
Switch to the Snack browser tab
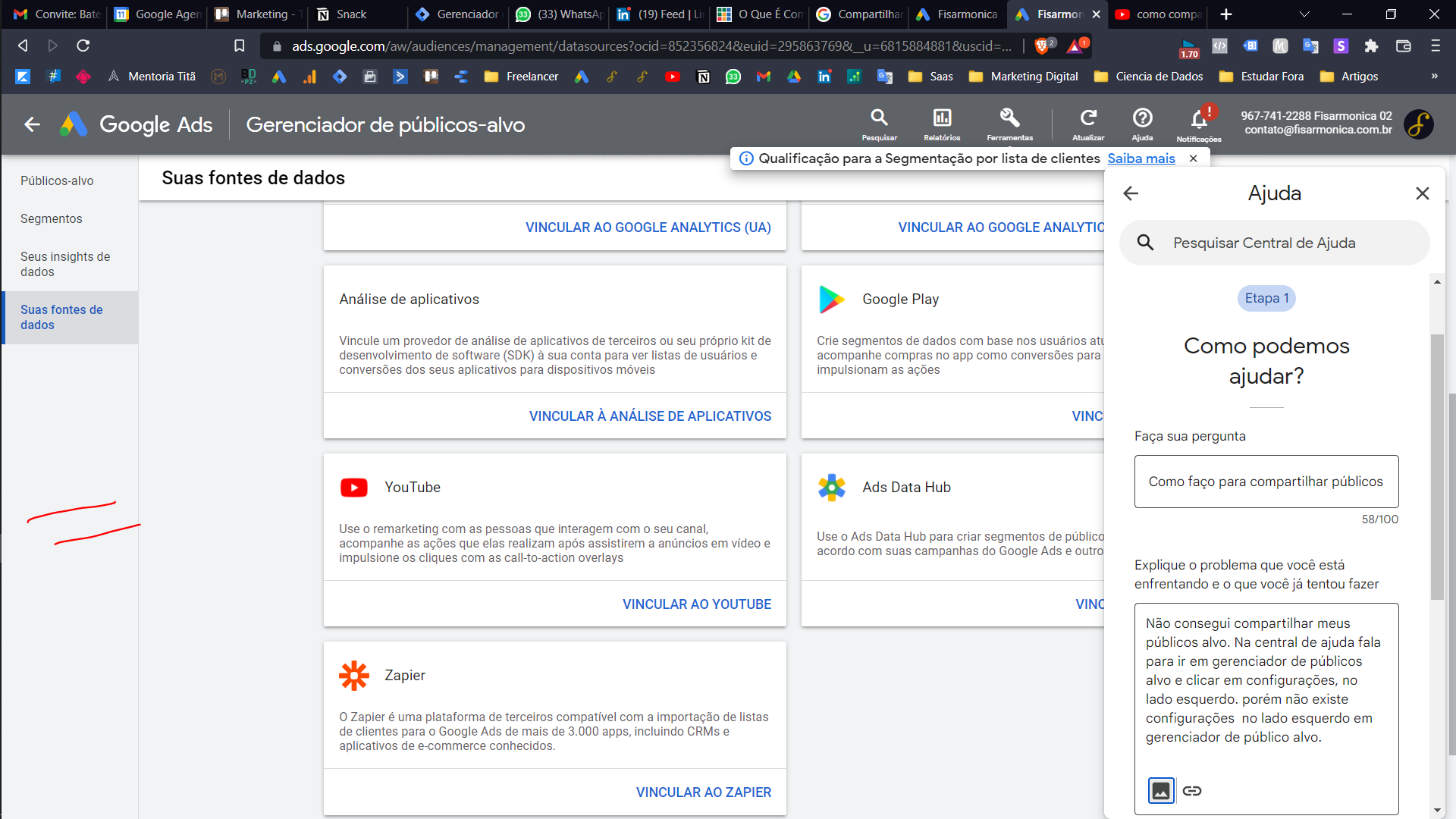[x=356, y=14]
